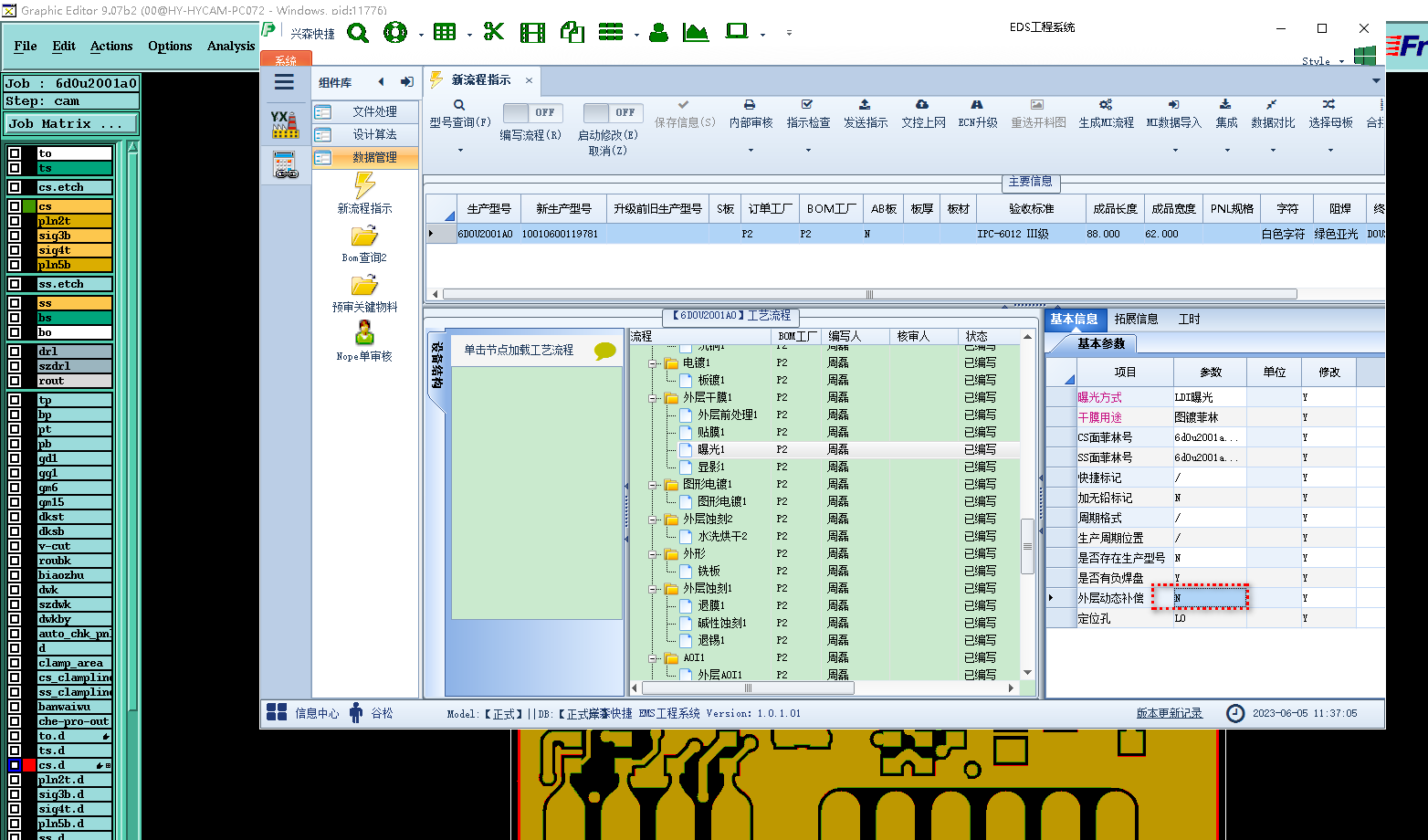This screenshot has height=840, width=1428.
Task: Tick the checkbox for layer 'drl'
Action: pos(15,352)
